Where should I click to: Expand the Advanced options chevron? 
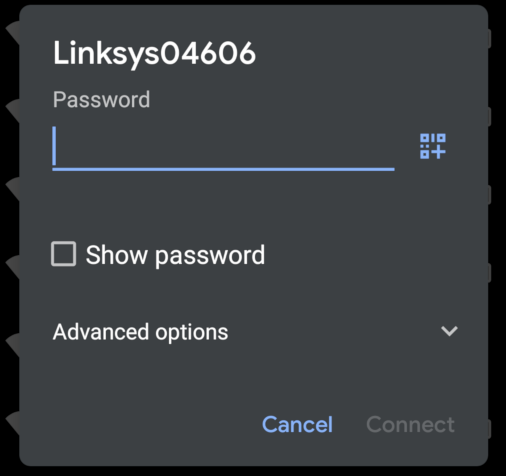[449, 331]
